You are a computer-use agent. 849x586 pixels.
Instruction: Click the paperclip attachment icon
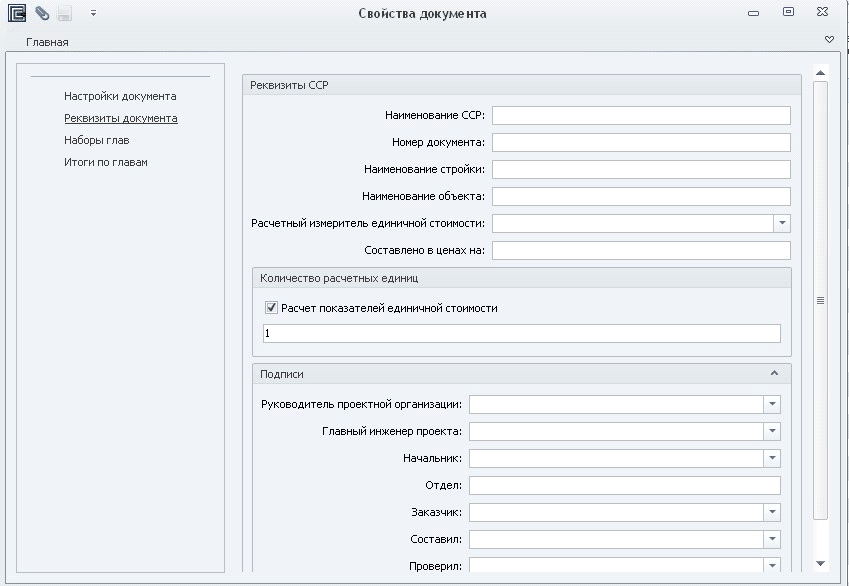41,13
